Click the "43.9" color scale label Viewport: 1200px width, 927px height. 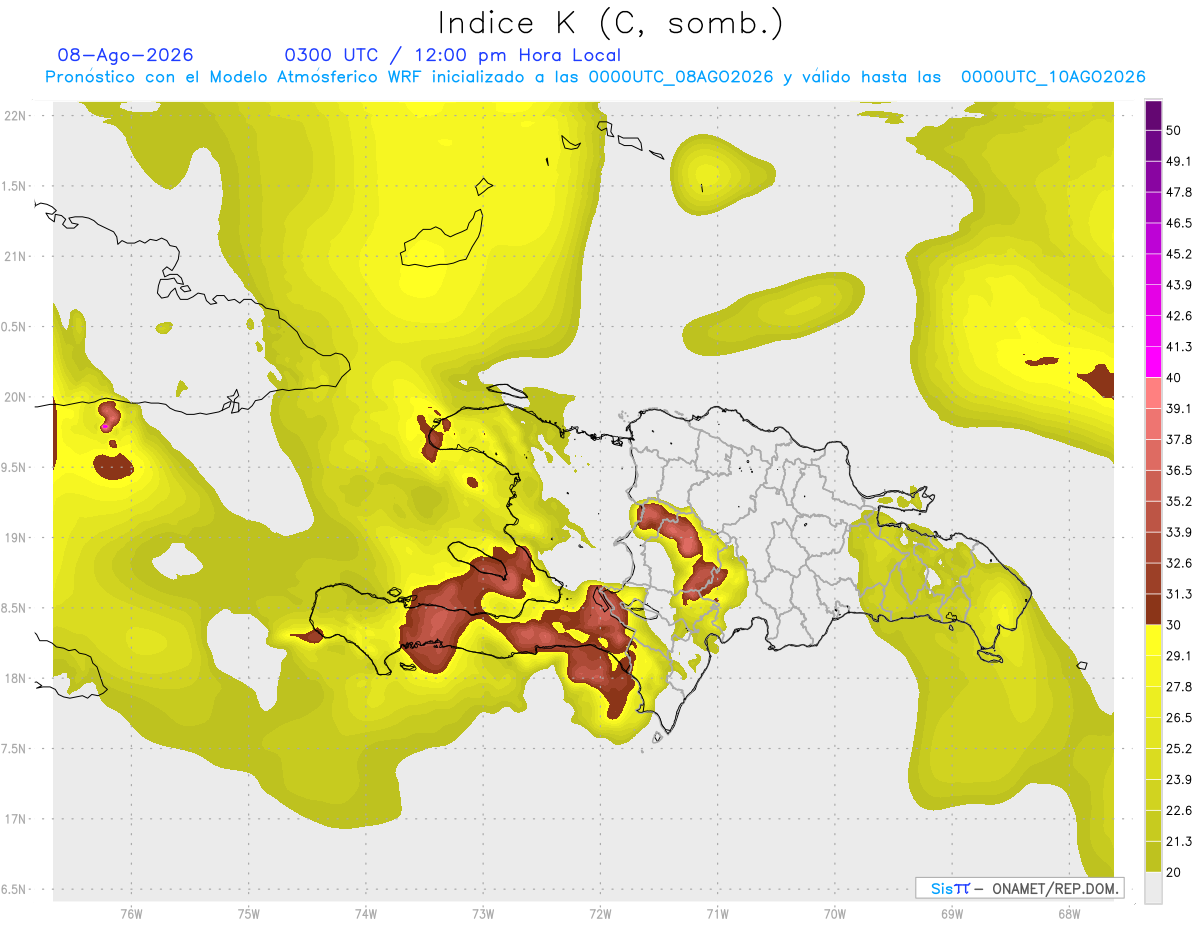[x=1179, y=285]
